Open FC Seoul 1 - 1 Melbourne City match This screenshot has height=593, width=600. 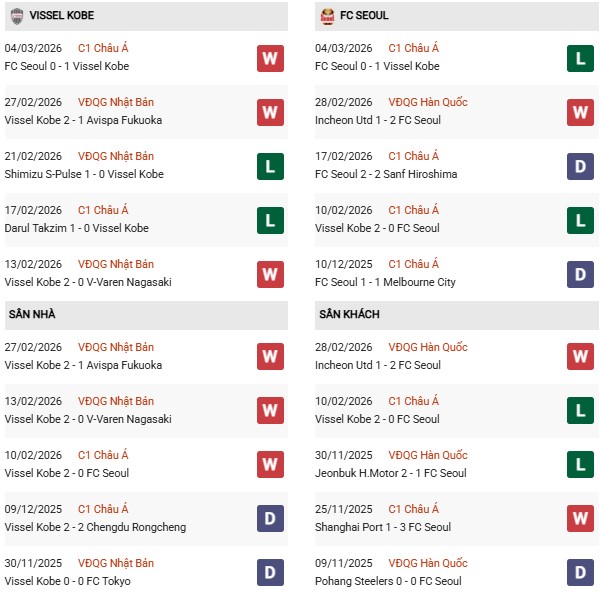point(384,282)
